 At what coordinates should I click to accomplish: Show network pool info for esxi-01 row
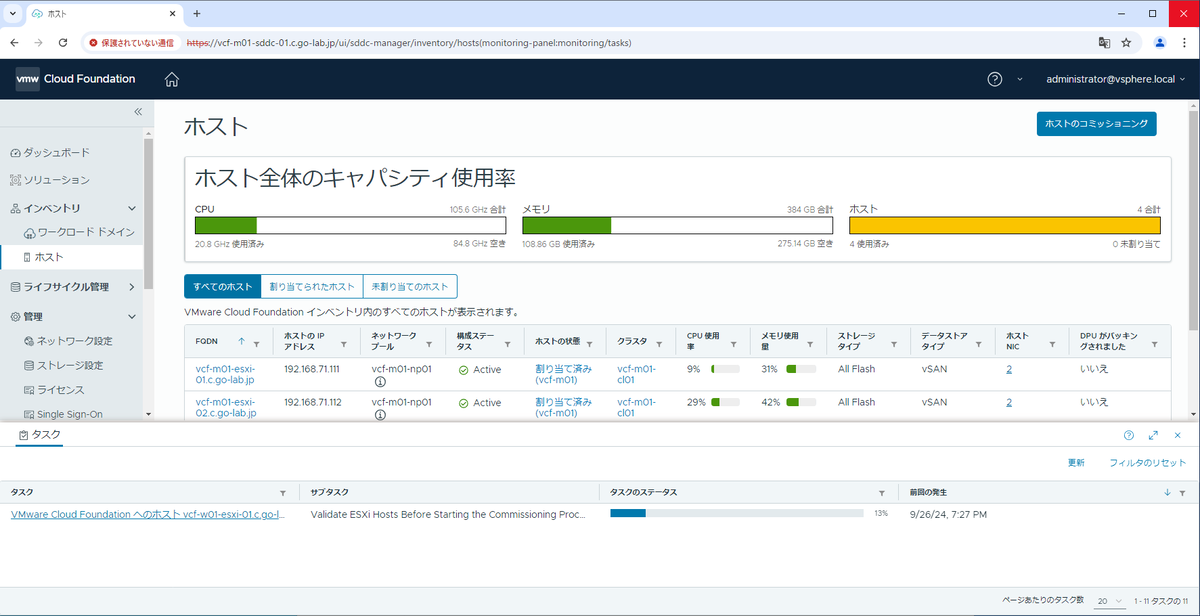381,382
